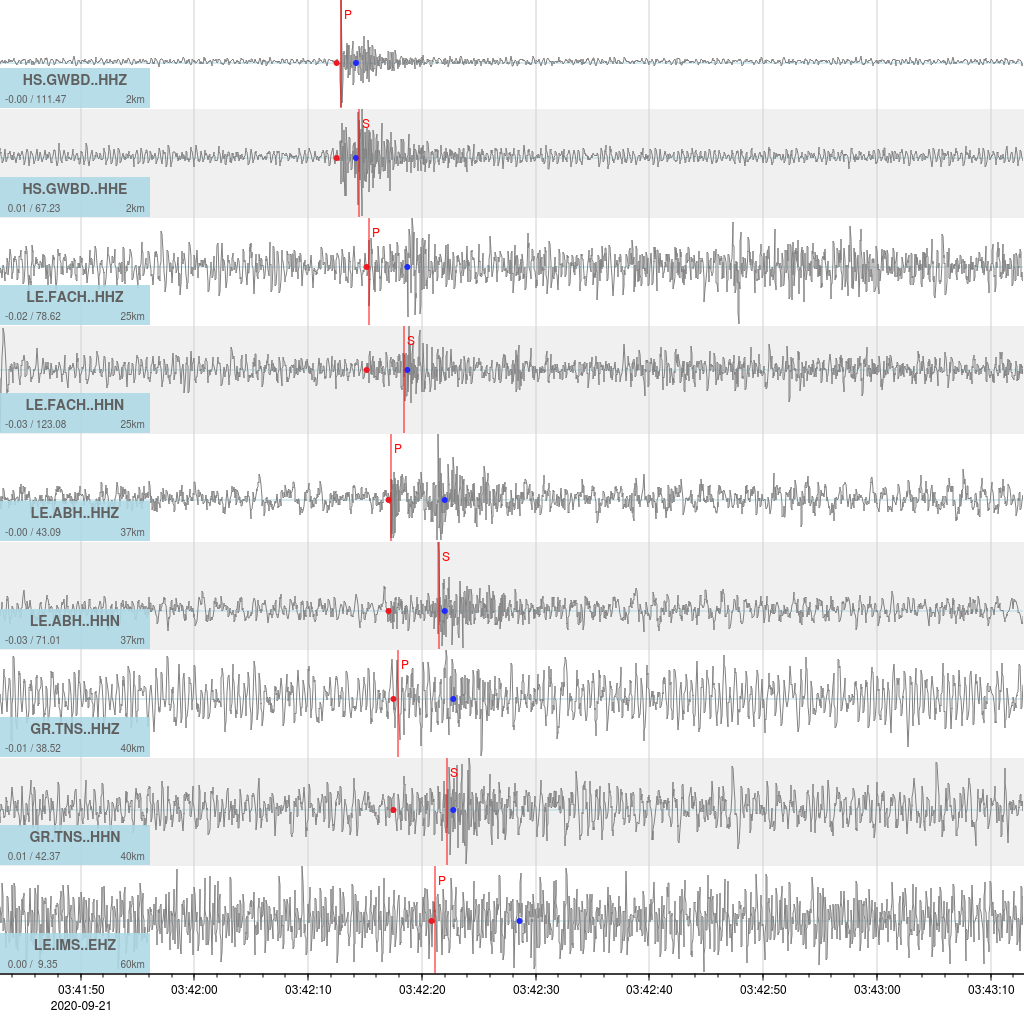This screenshot has height=1024, width=1024.
Task: Click the blue dot on LE.FACH..HHZ trace
Action: (407, 267)
